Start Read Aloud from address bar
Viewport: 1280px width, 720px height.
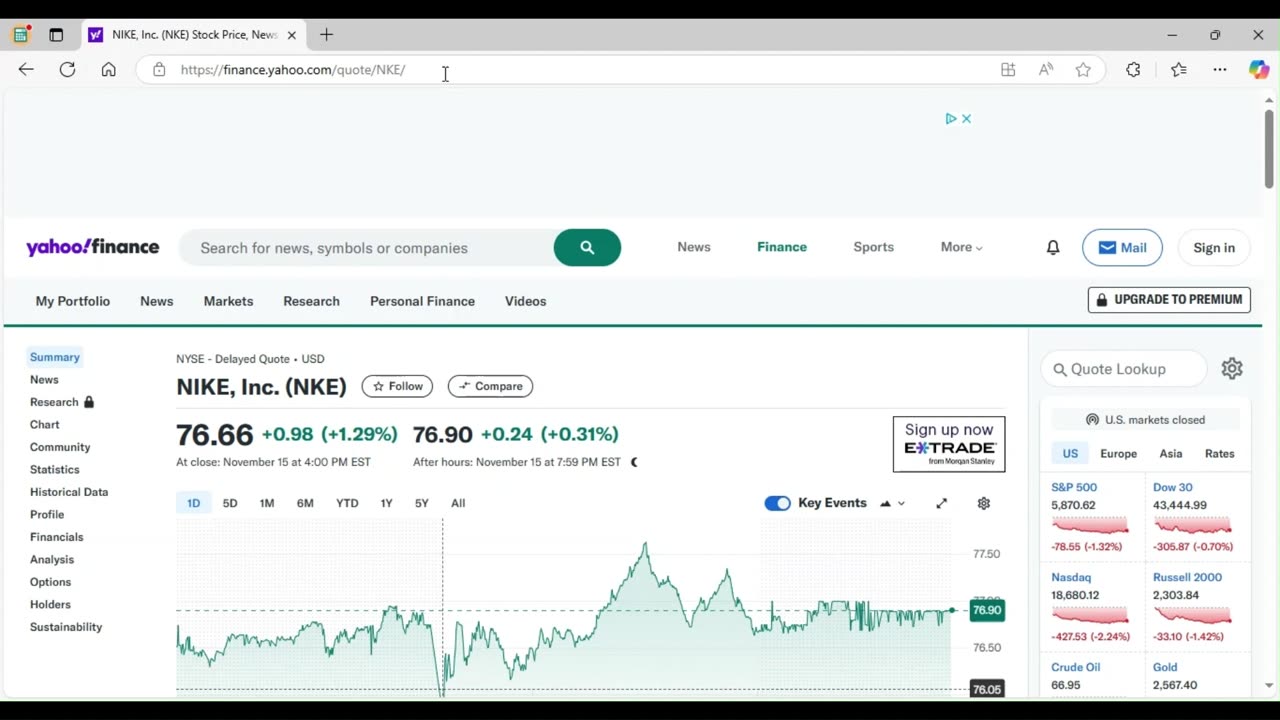point(1046,70)
